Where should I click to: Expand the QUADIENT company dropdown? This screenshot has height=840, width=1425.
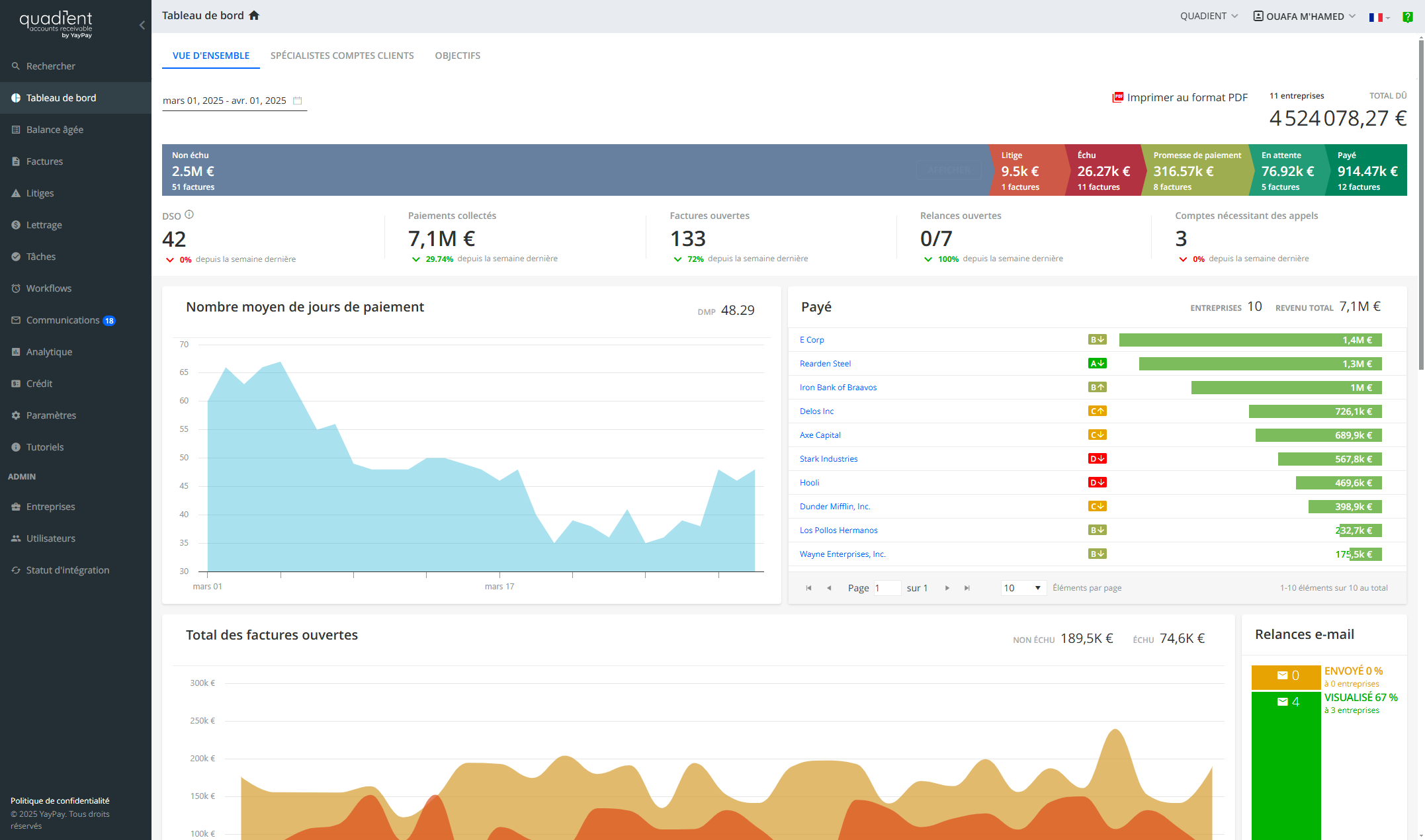(1209, 16)
